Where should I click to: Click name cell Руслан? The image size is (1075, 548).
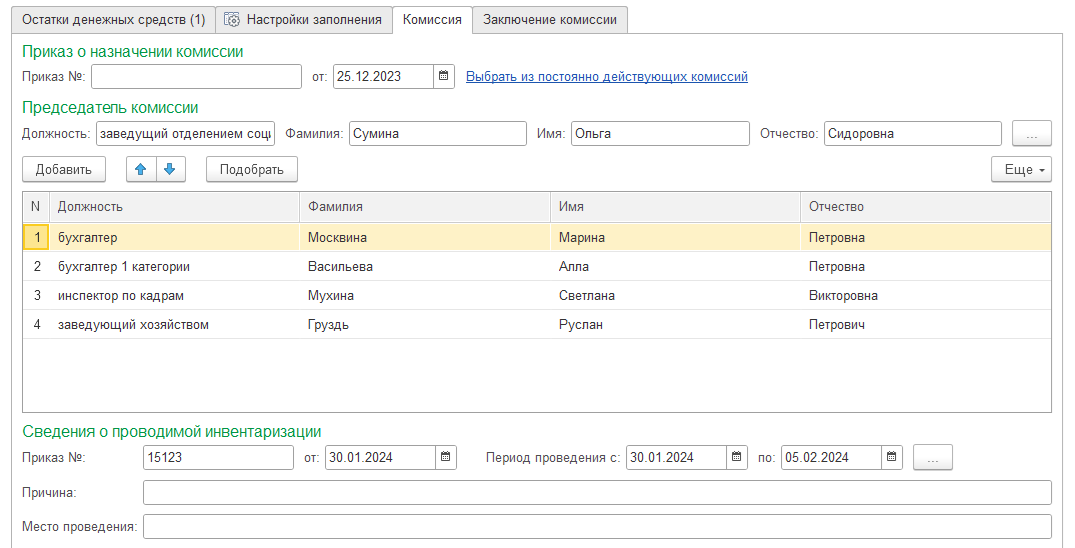(x=675, y=324)
